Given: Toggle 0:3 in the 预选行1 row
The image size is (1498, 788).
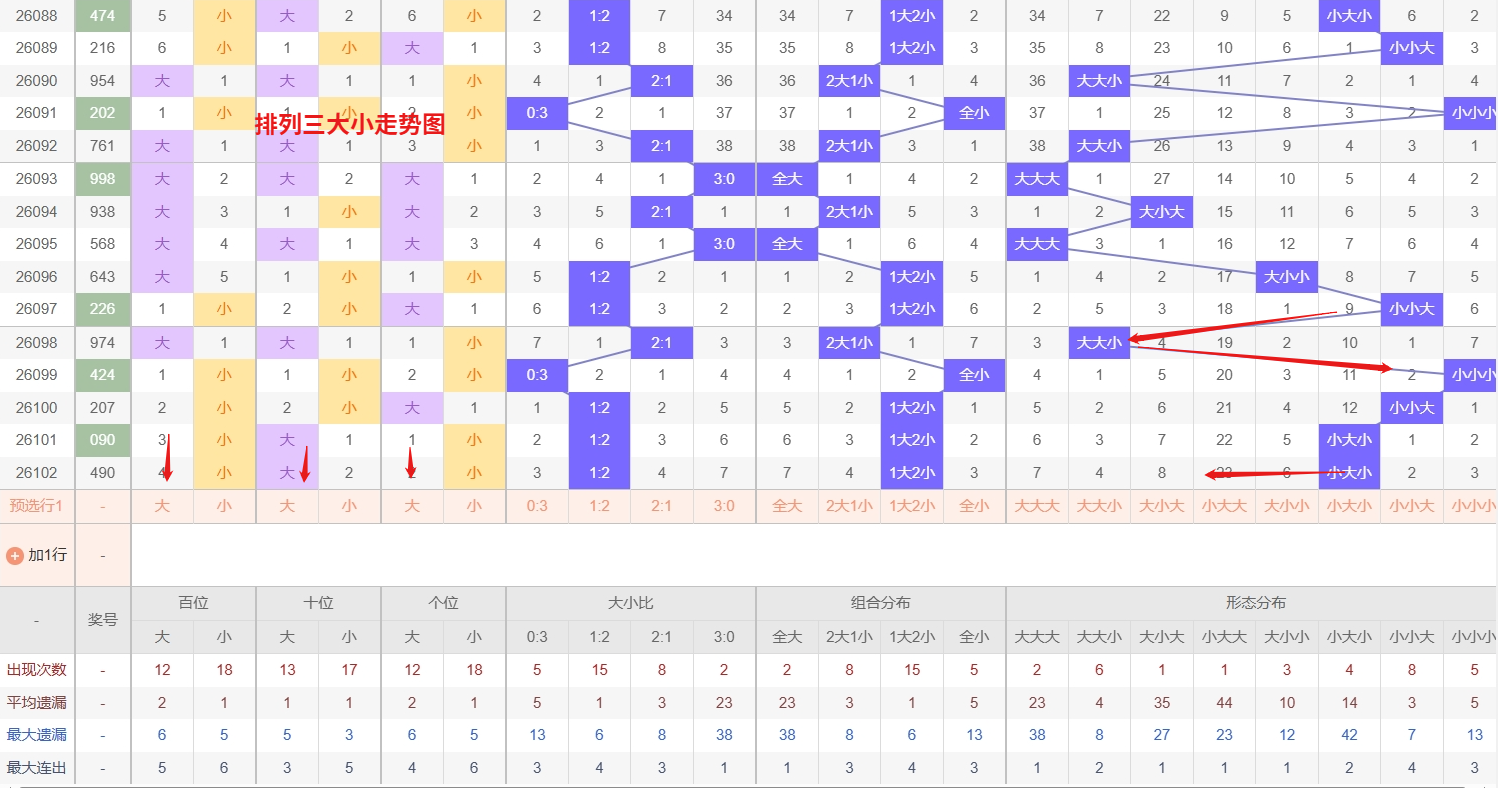Looking at the screenshot, I should click(537, 506).
